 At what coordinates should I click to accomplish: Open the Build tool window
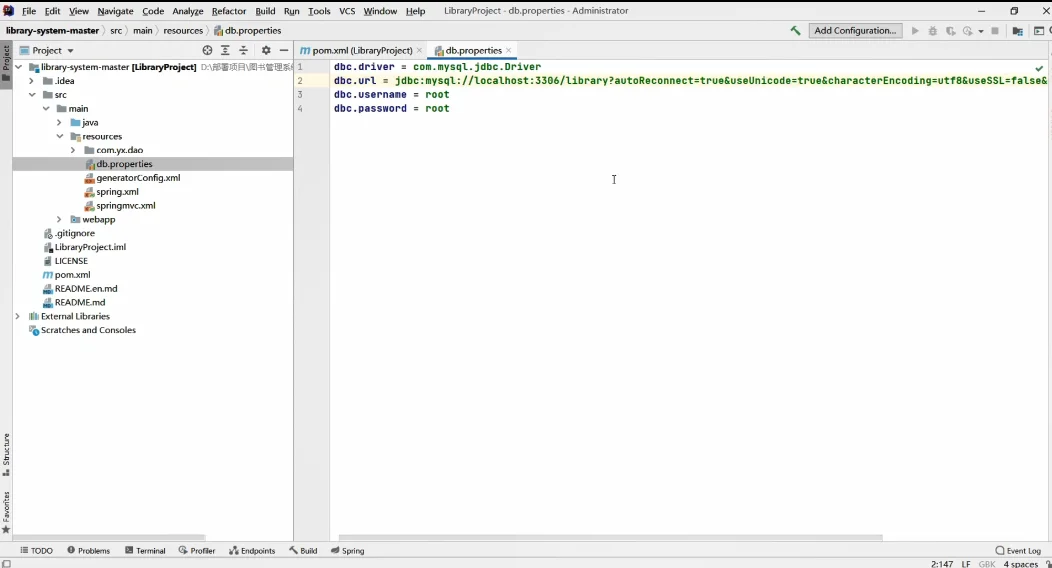pyautogui.click(x=303, y=551)
